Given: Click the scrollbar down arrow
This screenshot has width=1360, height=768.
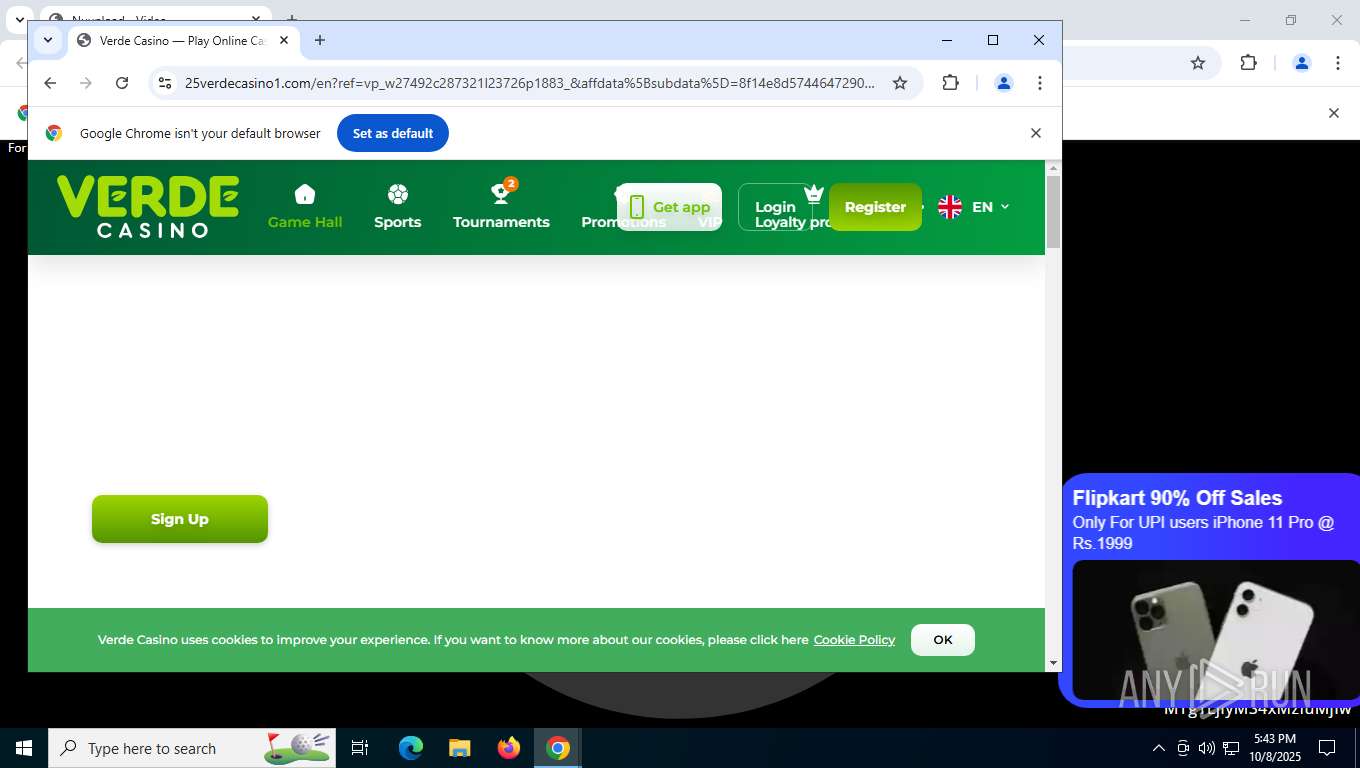Looking at the screenshot, I should 1053,663.
